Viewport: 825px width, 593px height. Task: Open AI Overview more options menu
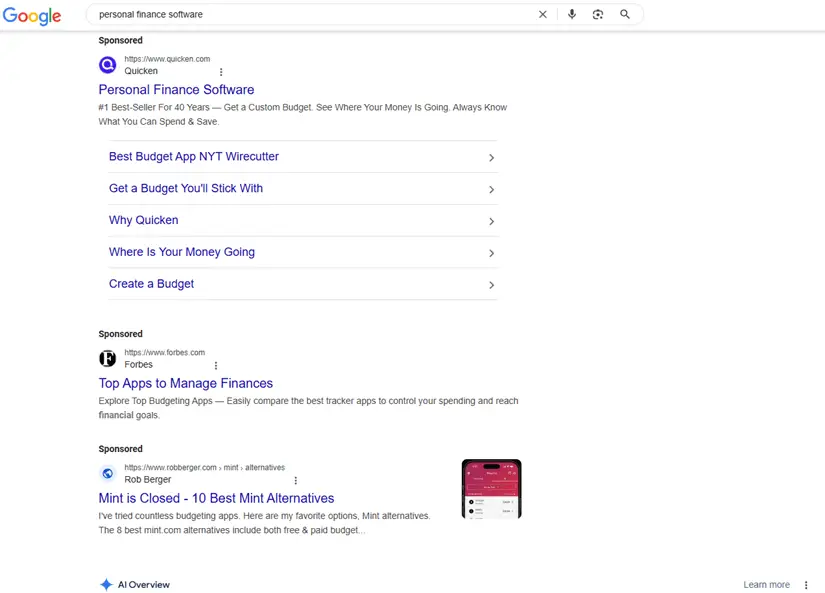click(x=806, y=585)
